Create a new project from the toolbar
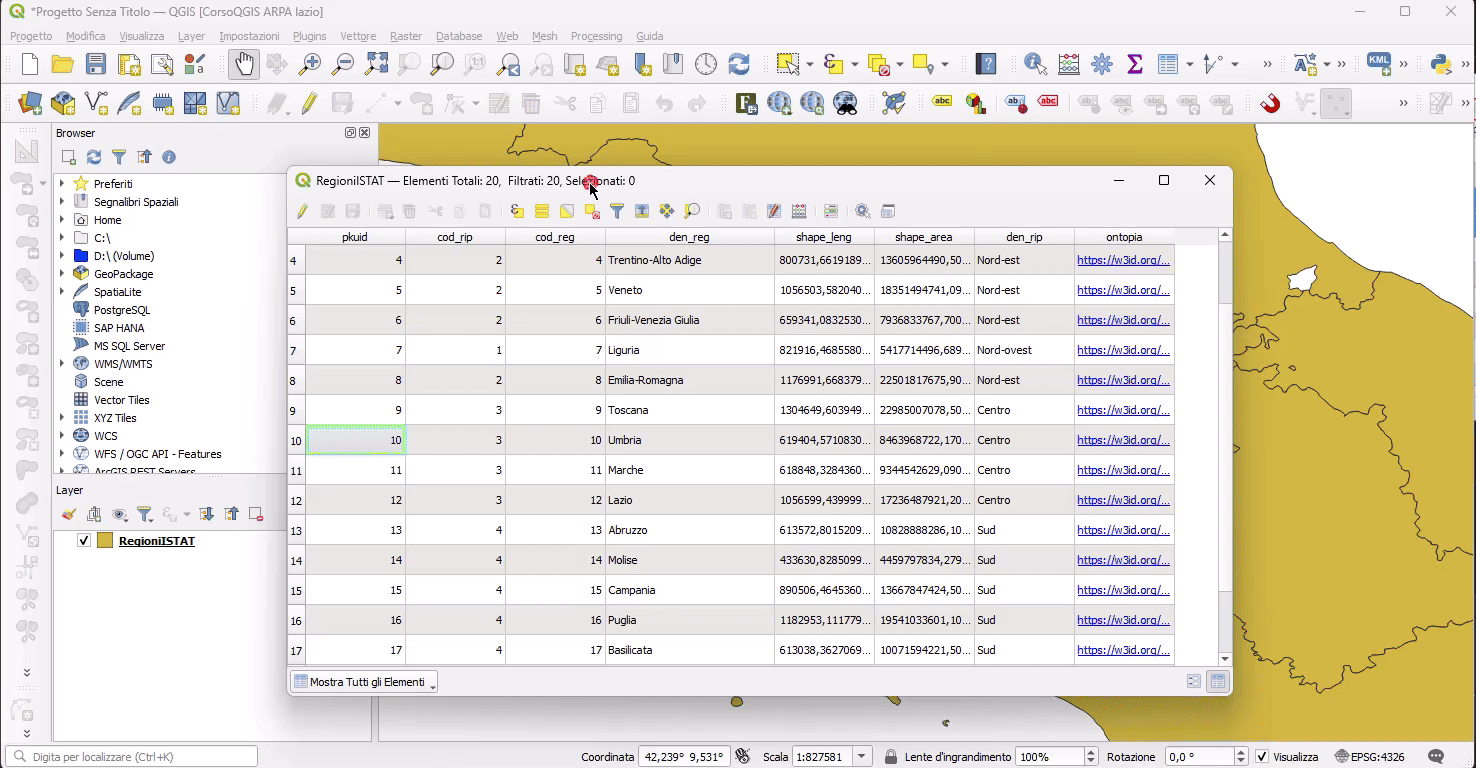This screenshot has width=1476, height=768. [x=30, y=65]
